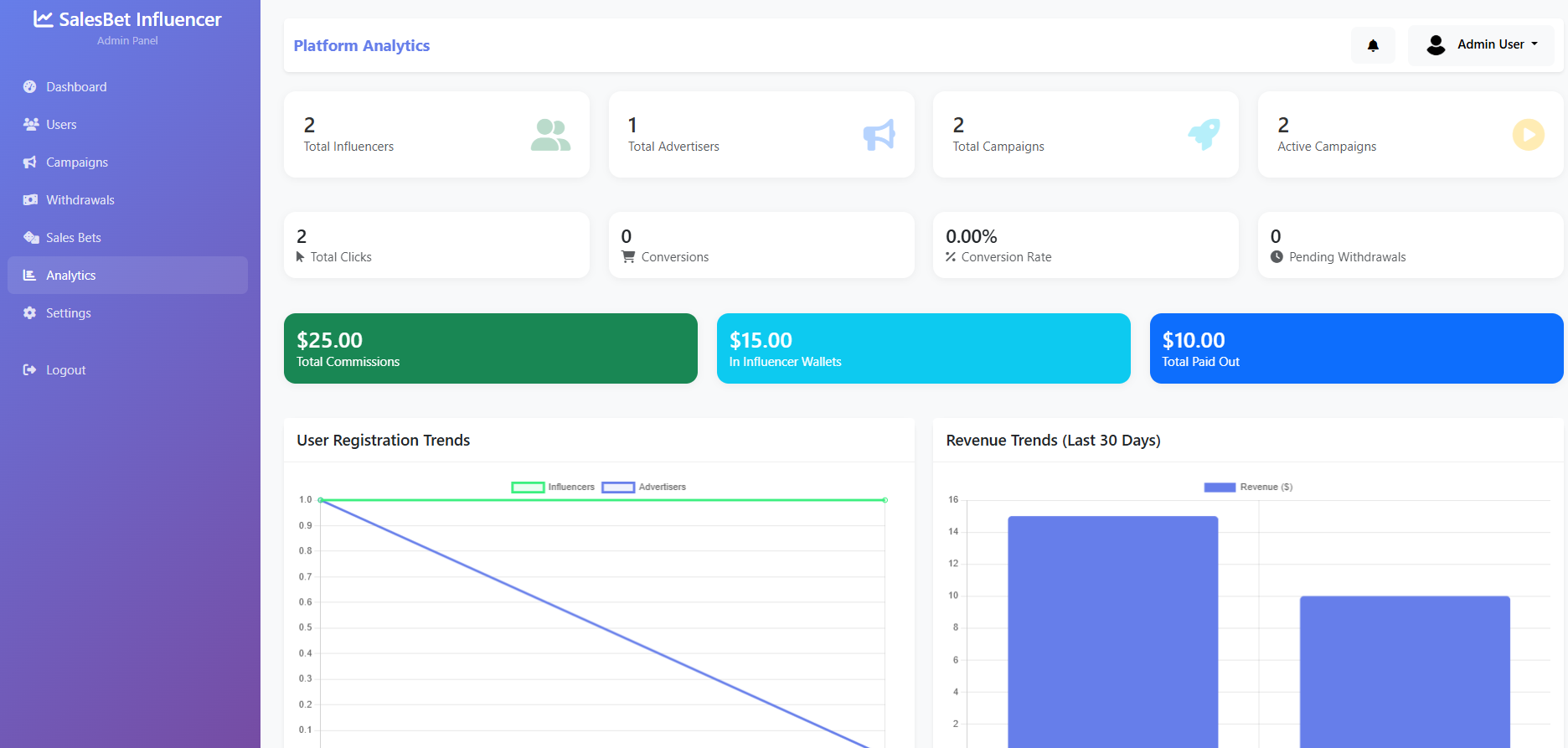The image size is (1568, 748).
Task: Expand the Admin User dropdown caret
Action: tap(1534, 44)
